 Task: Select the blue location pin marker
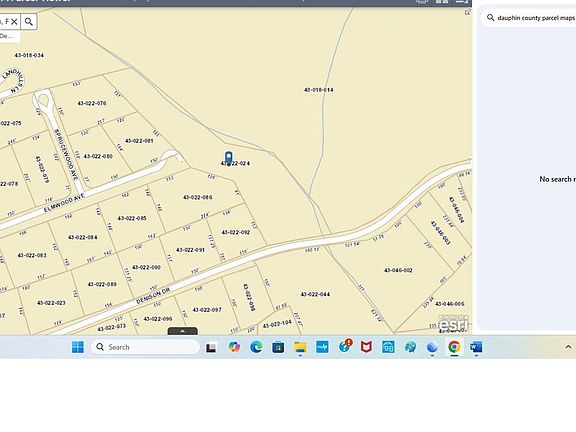pos(228,159)
